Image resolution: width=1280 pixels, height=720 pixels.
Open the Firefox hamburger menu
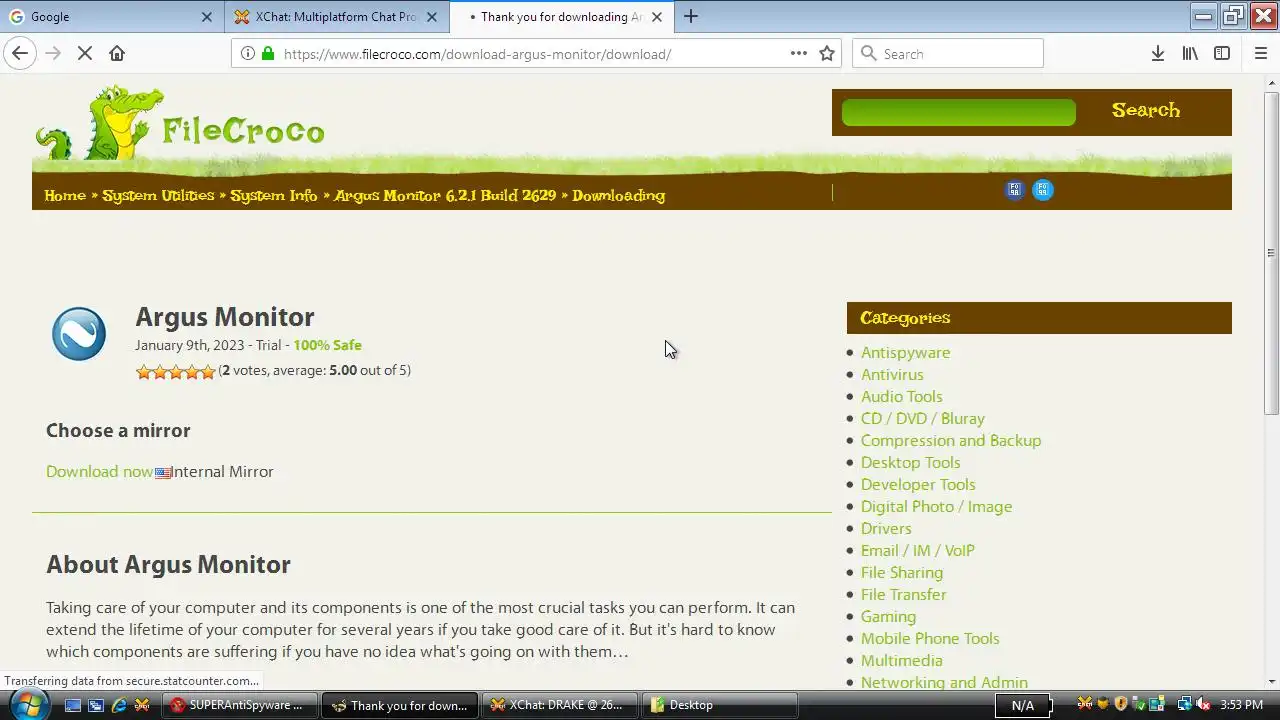(x=1261, y=53)
